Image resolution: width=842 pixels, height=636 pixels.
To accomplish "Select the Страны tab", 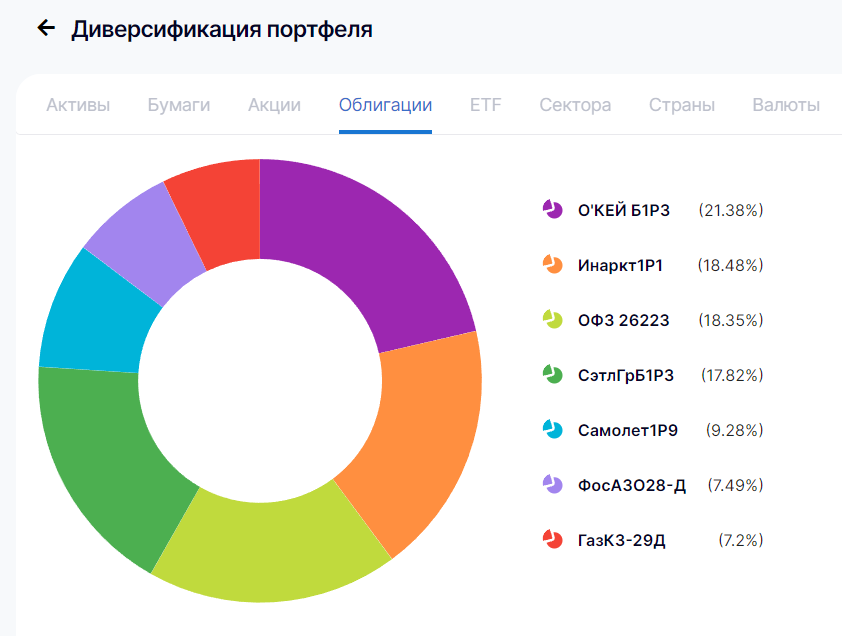I will tap(682, 105).
